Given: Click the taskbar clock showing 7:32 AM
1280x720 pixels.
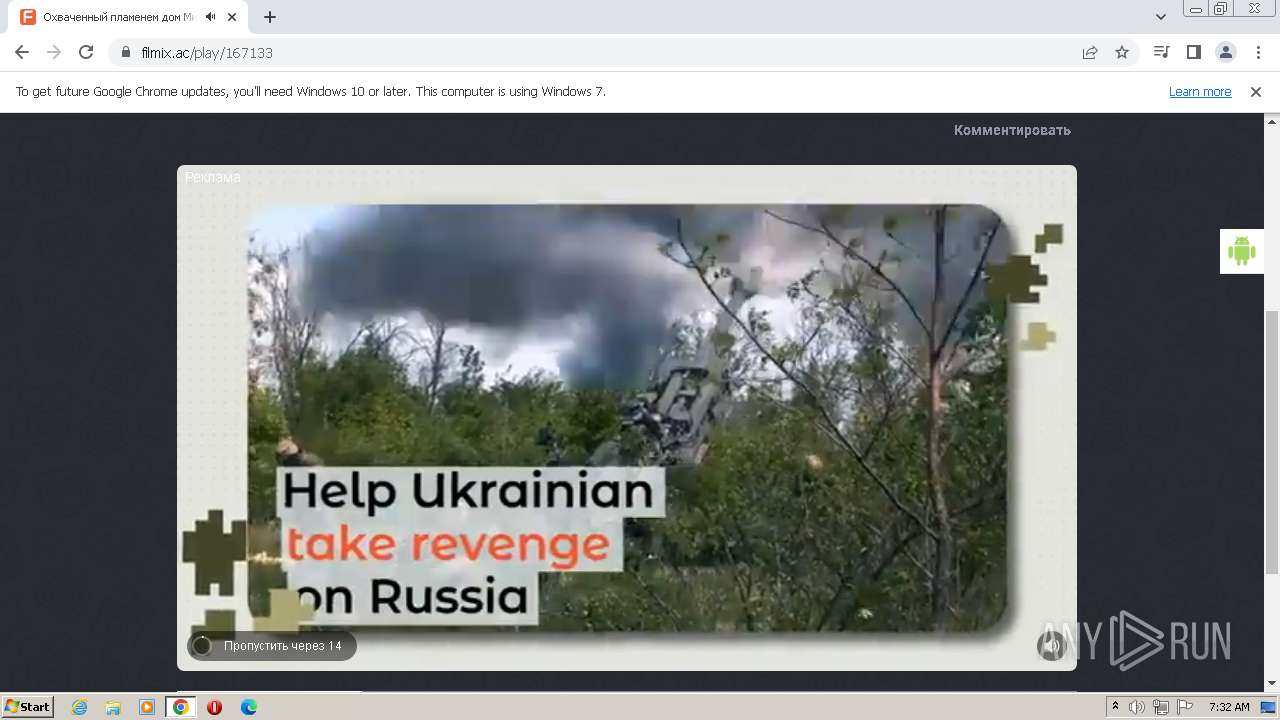Looking at the screenshot, I should (1229, 707).
